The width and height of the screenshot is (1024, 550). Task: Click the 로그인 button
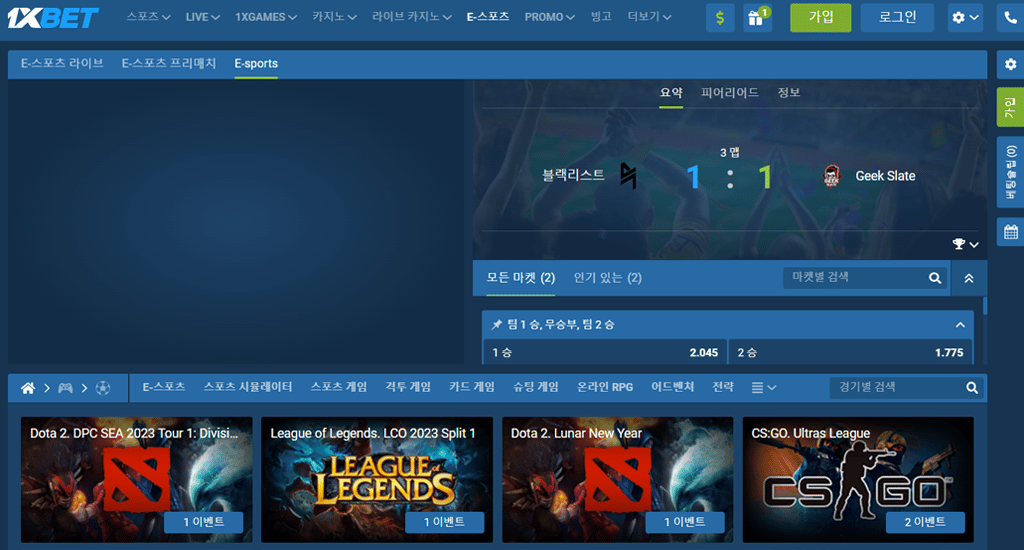(897, 18)
